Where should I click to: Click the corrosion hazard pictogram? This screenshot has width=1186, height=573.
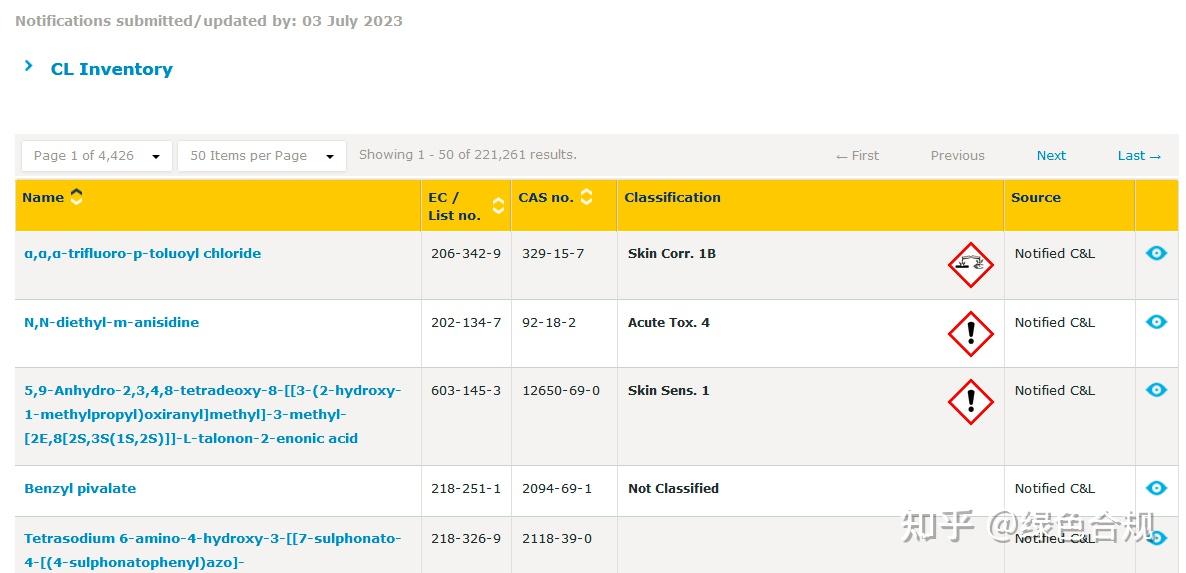[x=970, y=265]
